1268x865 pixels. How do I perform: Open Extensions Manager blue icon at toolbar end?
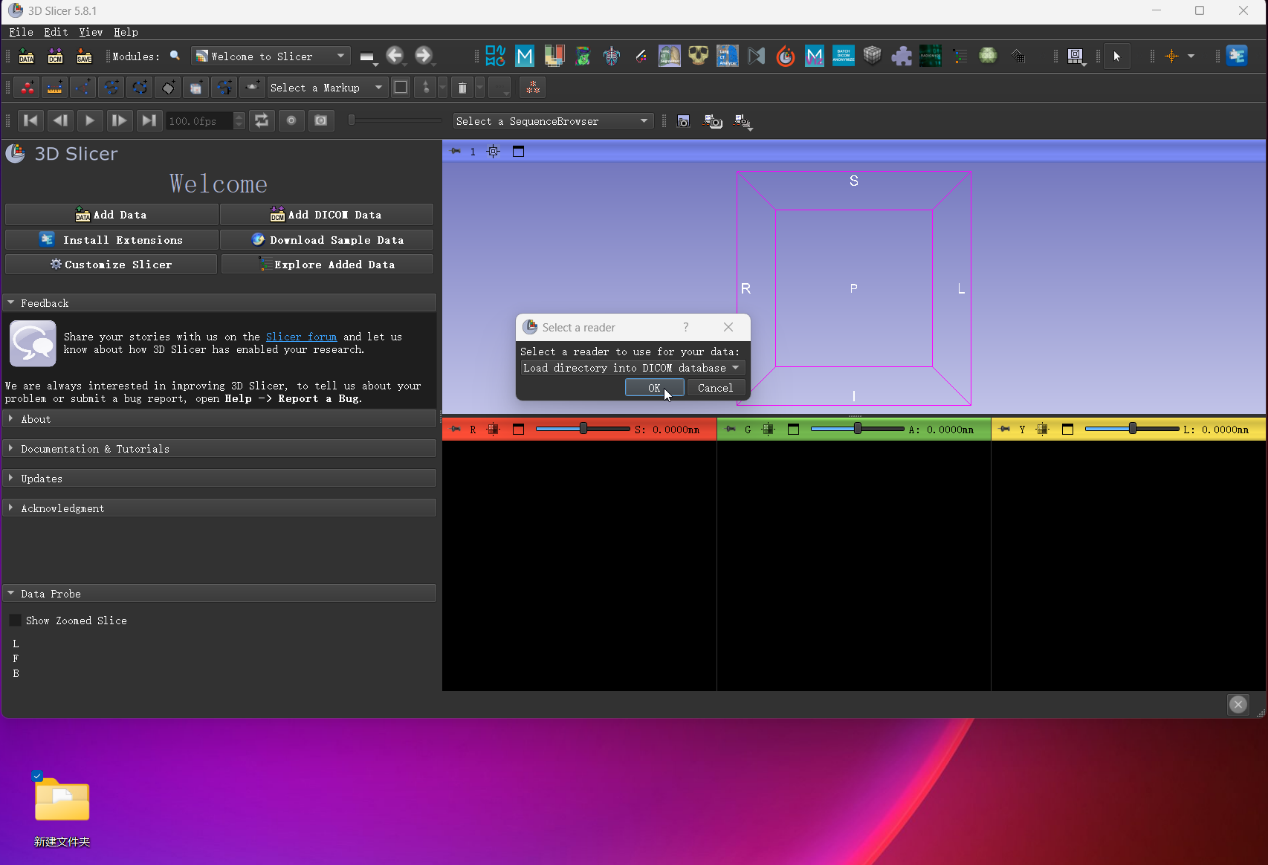1237,56
